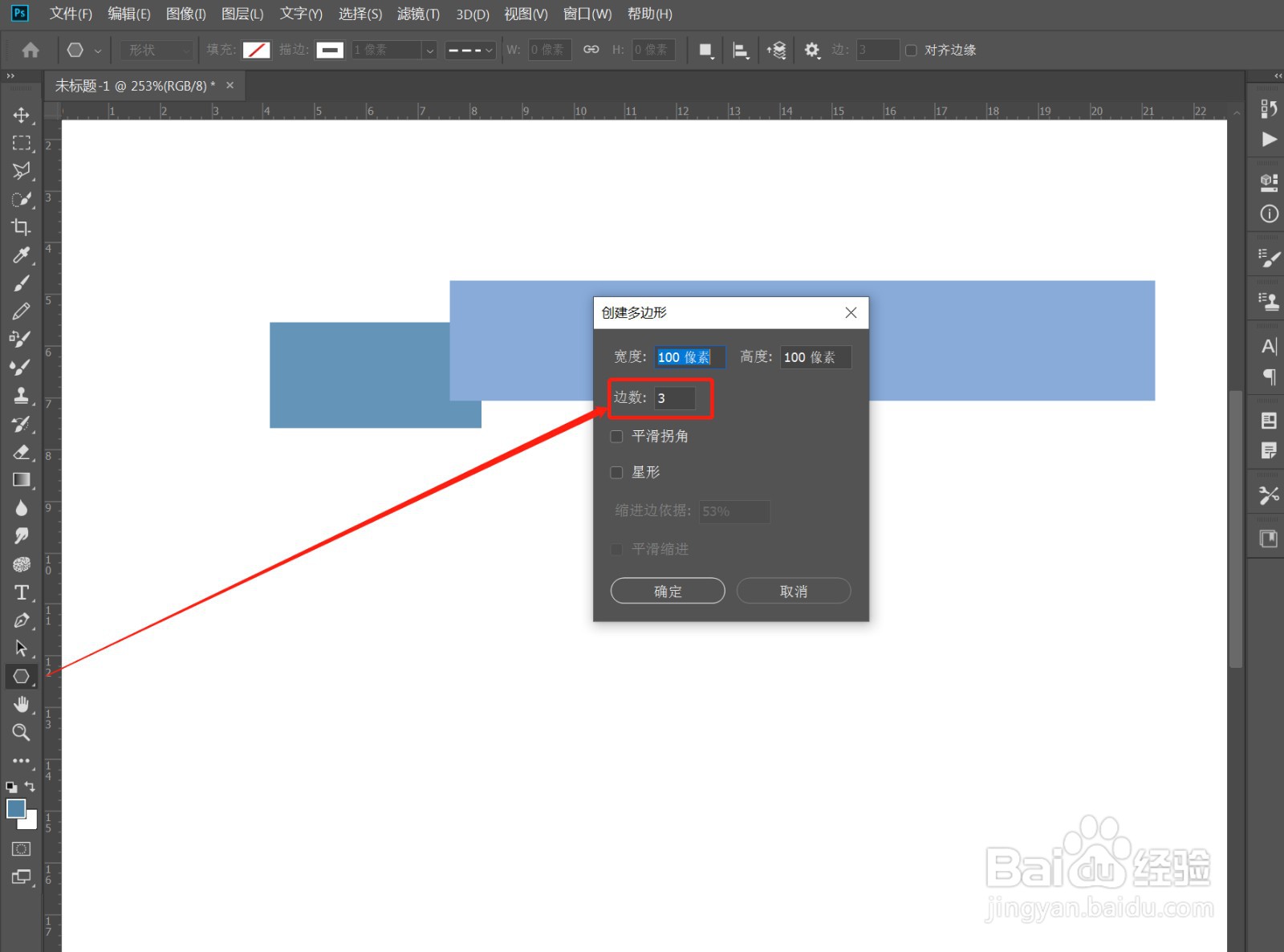Select the Brush tool
The width and height of the screenshot is (1284, 952).
point(21,283)
